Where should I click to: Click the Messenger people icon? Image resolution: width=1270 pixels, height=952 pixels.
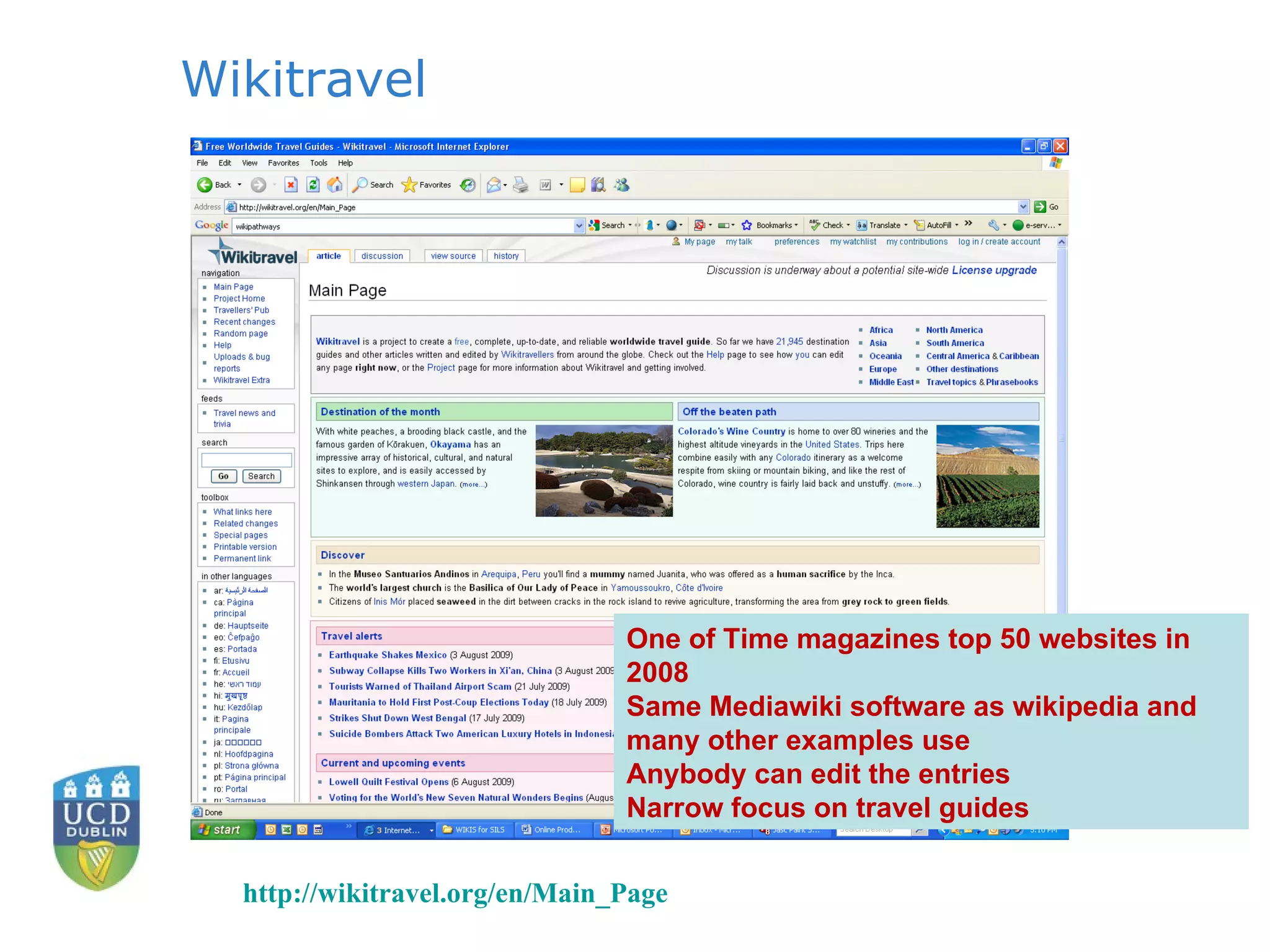[621, 185]
